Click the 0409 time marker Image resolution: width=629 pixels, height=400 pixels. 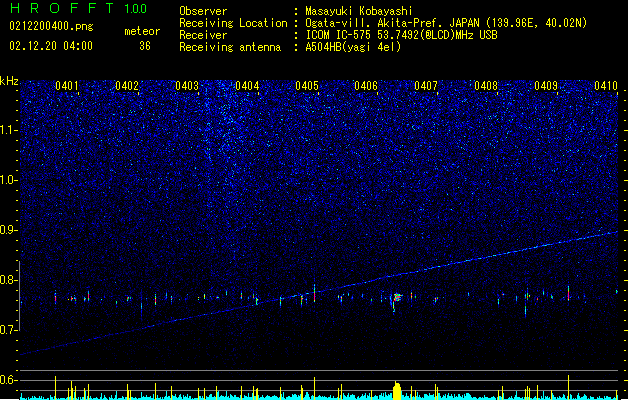coord(546,86)
